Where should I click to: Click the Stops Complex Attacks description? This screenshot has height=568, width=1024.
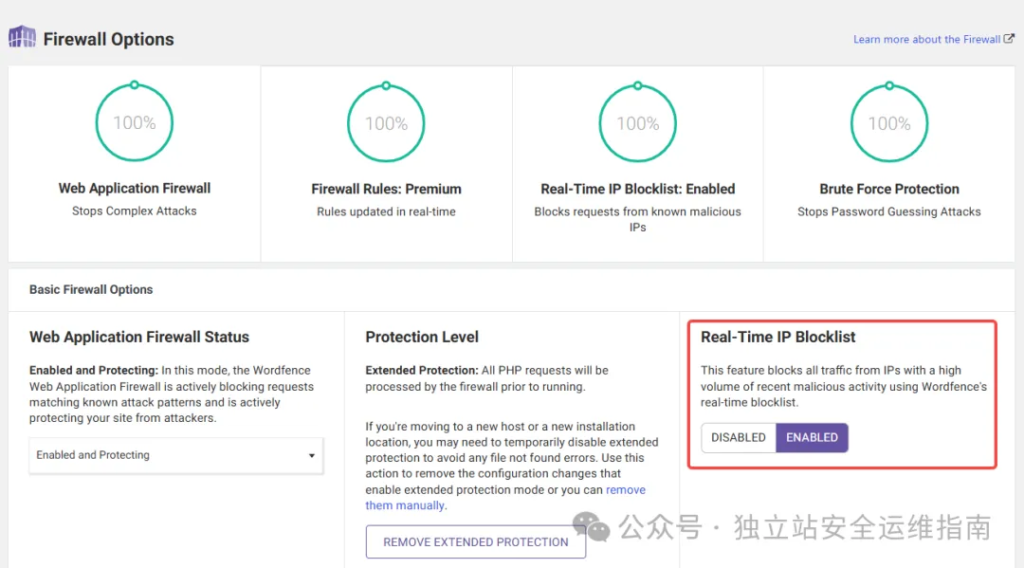point(135,211)
